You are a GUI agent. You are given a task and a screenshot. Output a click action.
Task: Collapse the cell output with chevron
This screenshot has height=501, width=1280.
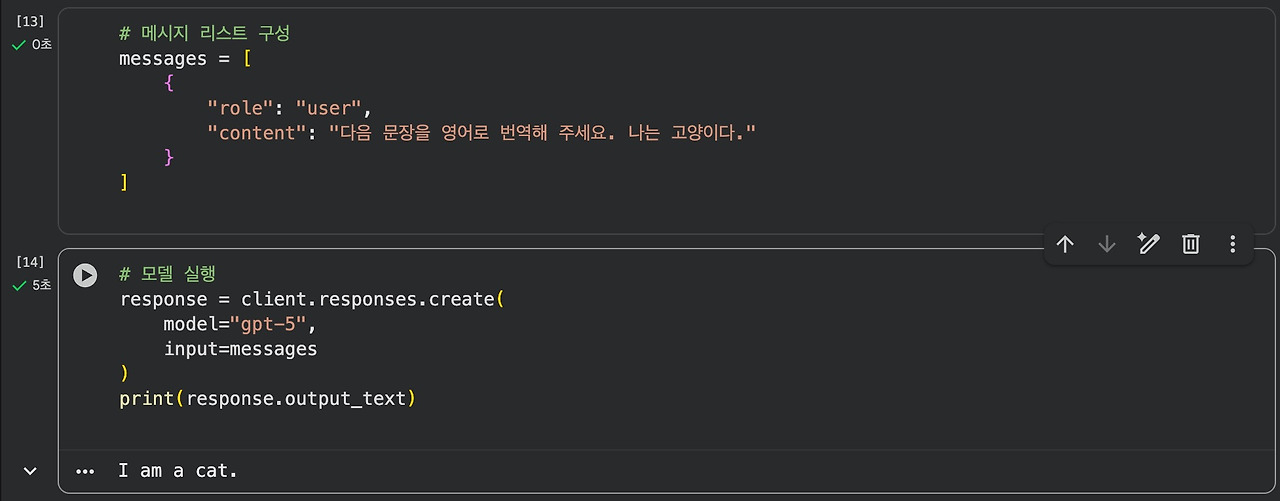click(30, 470)
